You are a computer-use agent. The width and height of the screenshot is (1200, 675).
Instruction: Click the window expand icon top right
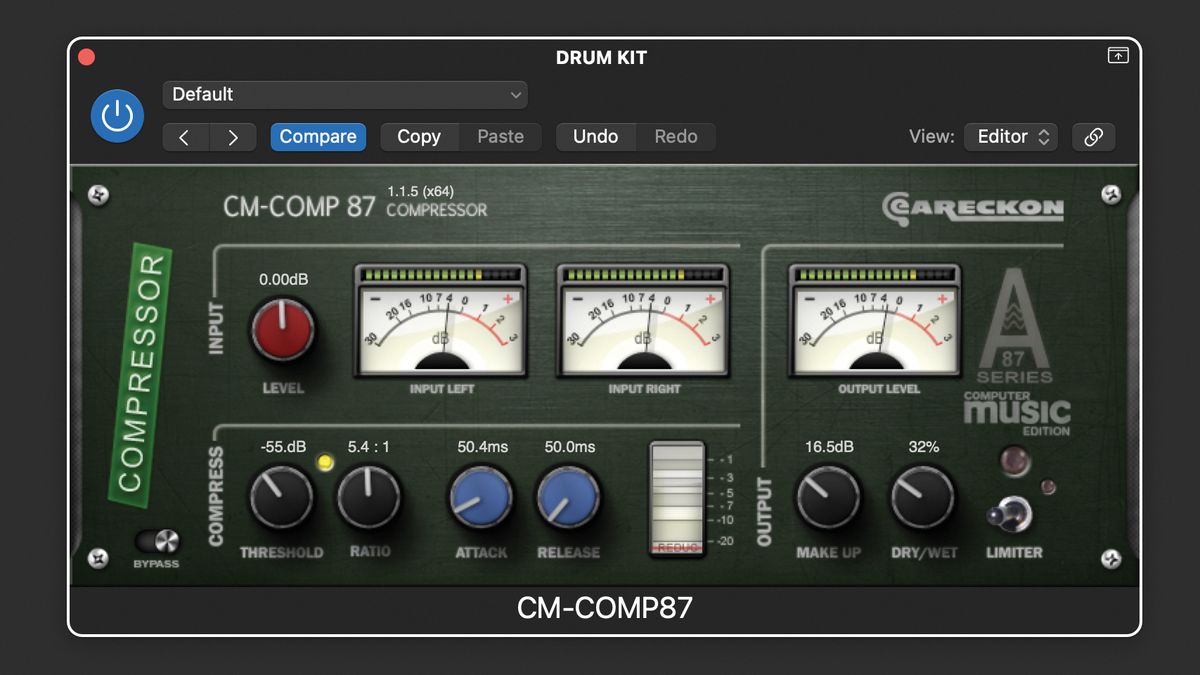1118,56
